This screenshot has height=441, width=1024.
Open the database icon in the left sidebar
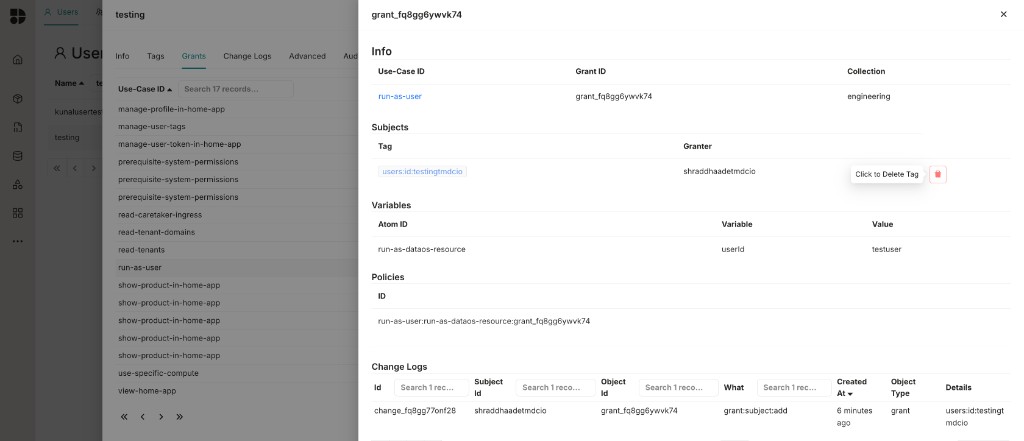pyautogui.click(x=18, y=156)
